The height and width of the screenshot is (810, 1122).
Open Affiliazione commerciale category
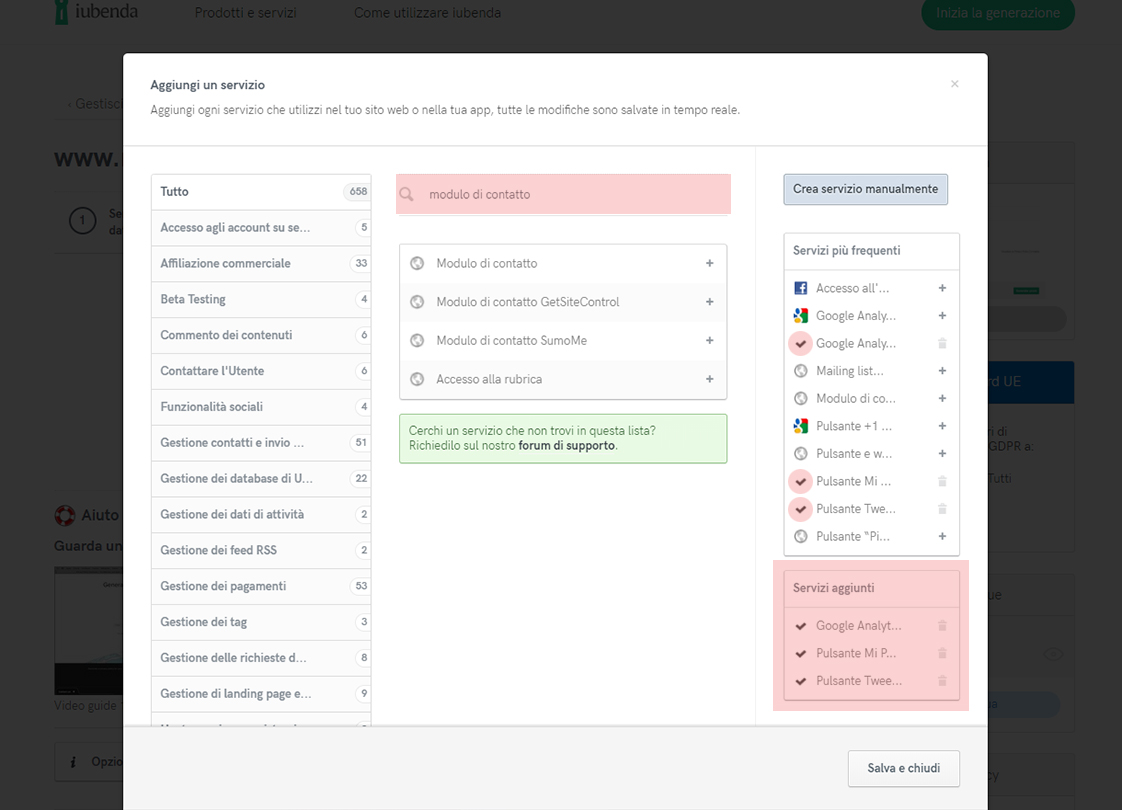(x=261, y=263)
